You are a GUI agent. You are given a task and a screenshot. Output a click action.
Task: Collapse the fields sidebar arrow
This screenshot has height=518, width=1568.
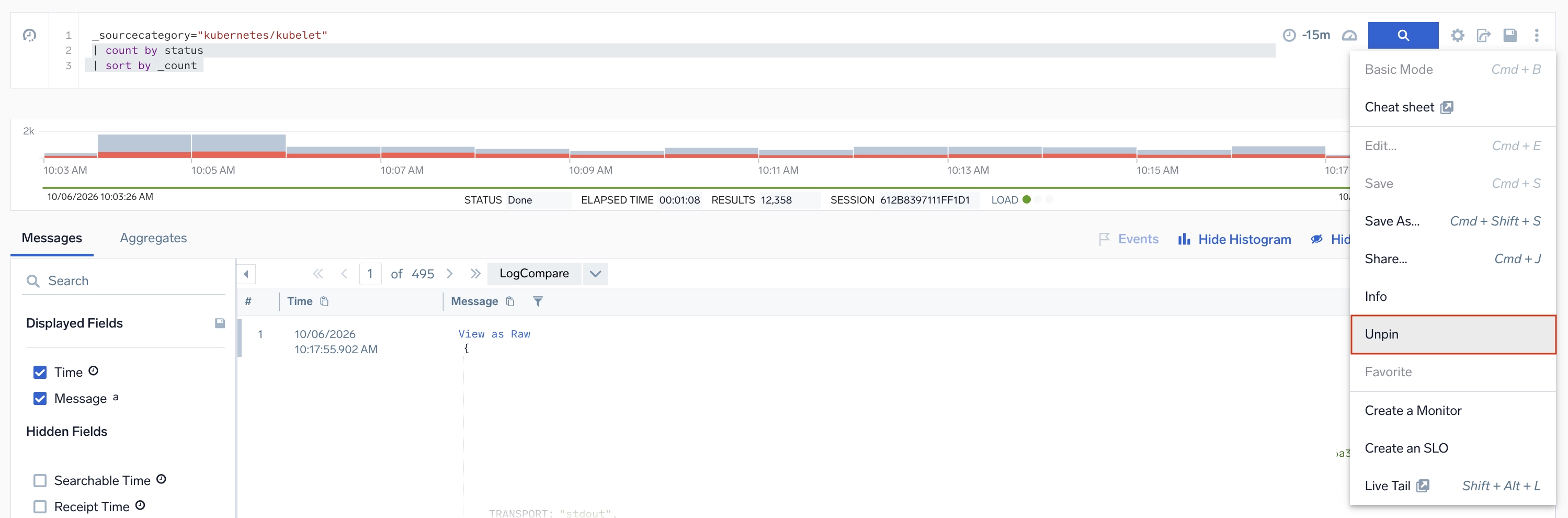(x=246, y=274)
